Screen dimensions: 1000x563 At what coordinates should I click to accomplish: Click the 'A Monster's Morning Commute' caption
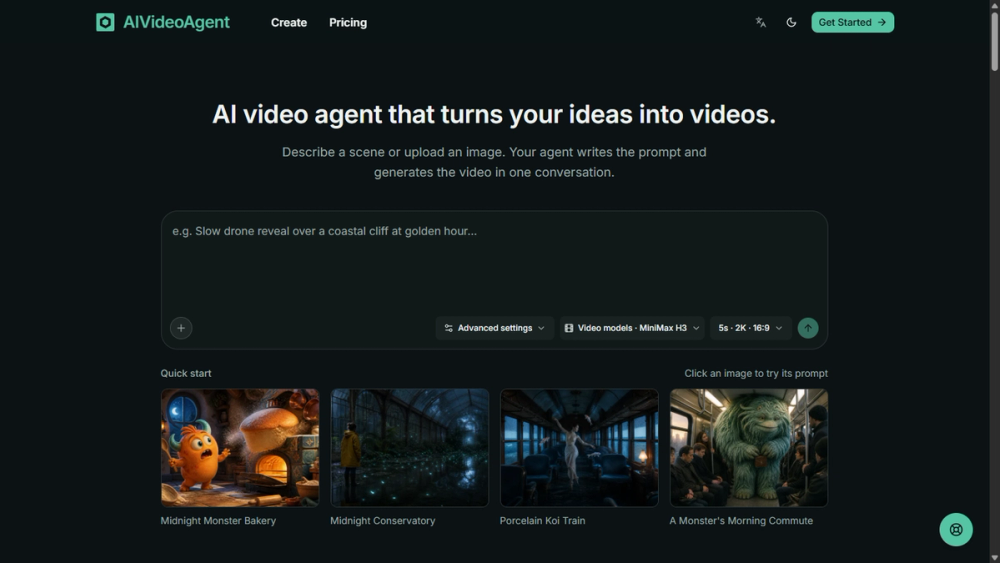pos(741,520)
